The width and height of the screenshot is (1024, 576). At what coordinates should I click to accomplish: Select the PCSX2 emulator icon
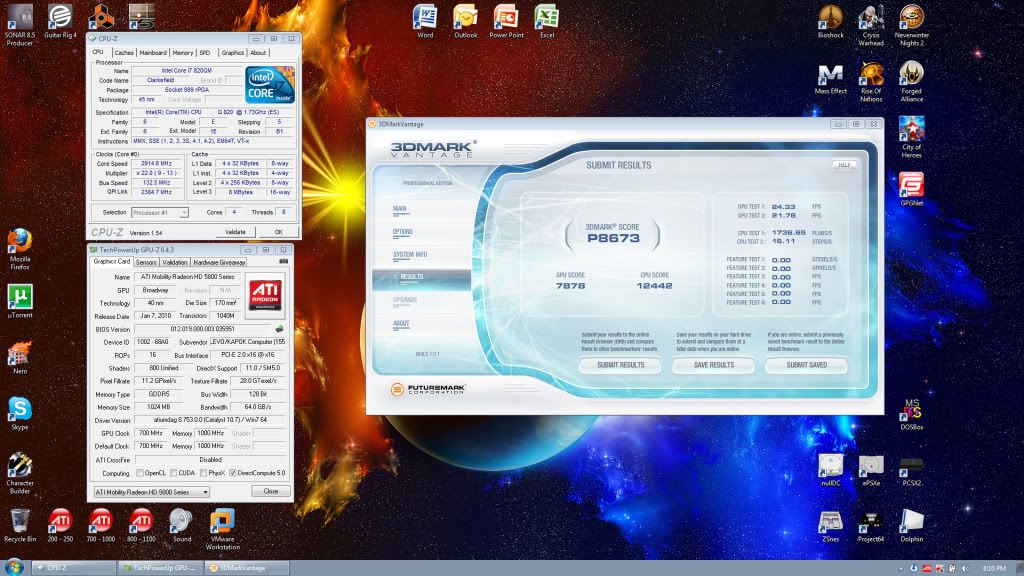click(x=912, y=470)
